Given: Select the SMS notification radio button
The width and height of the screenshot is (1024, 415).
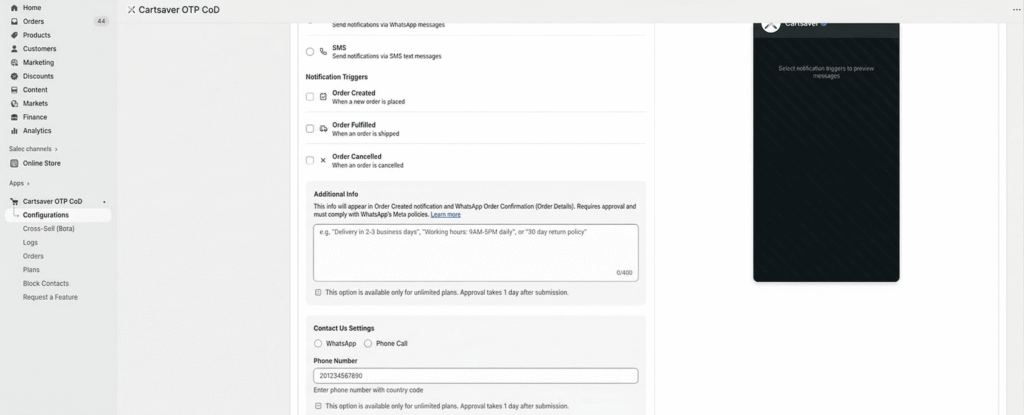Looking at the screenshot, I should pyautogui.click(x=310, y=52).
